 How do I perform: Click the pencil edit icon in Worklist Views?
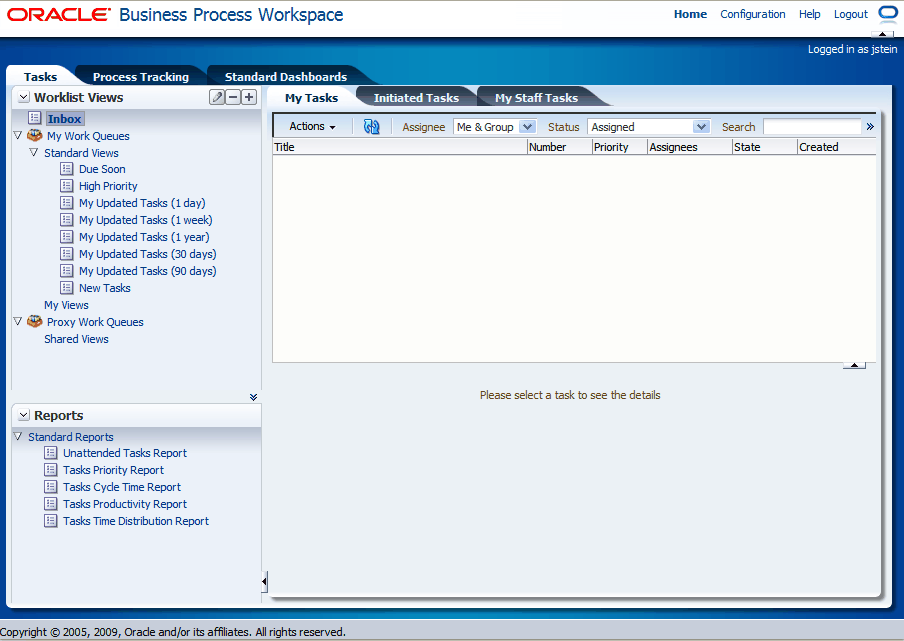[217, 97]
